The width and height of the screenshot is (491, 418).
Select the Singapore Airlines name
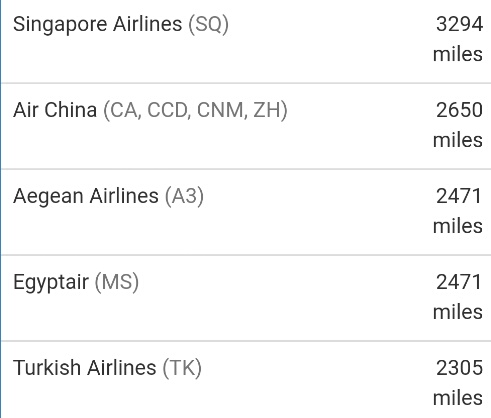coord(98,25)
